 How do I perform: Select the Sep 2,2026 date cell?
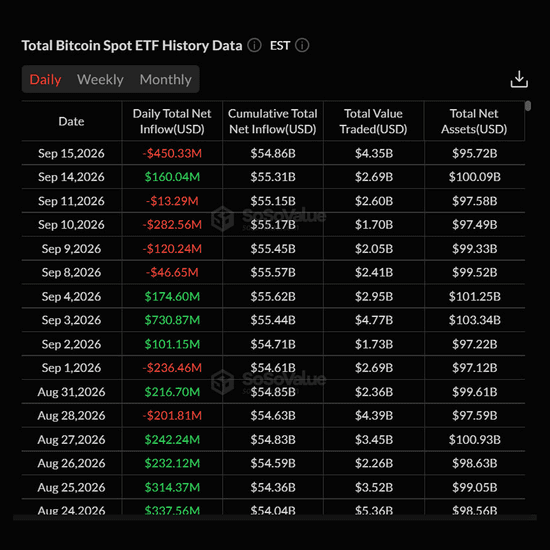[71, 344]
